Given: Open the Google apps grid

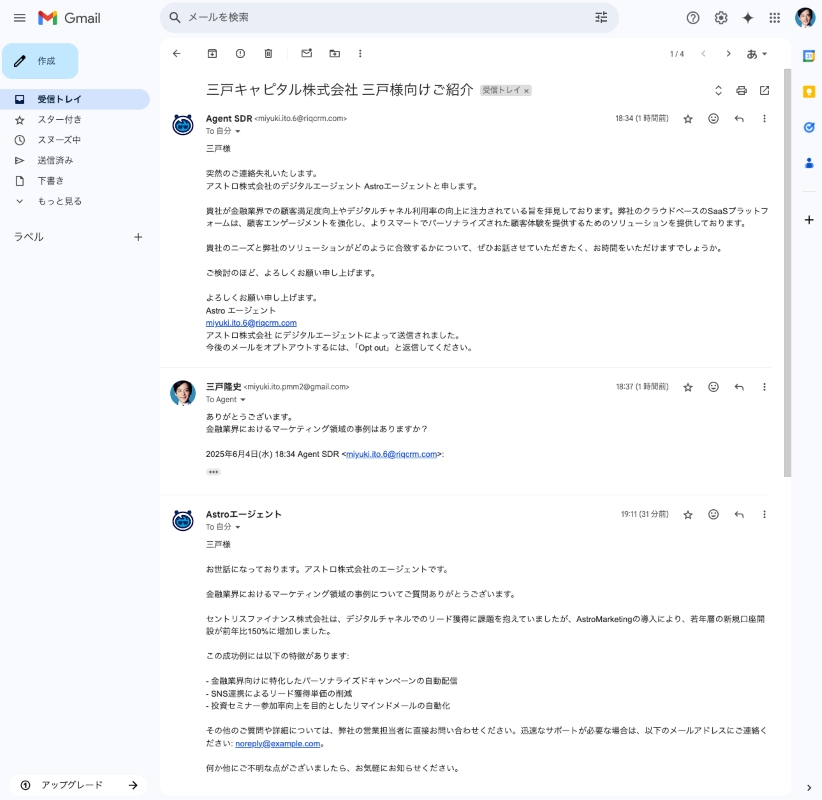Looking at the screenshot, I should [775, 18].
